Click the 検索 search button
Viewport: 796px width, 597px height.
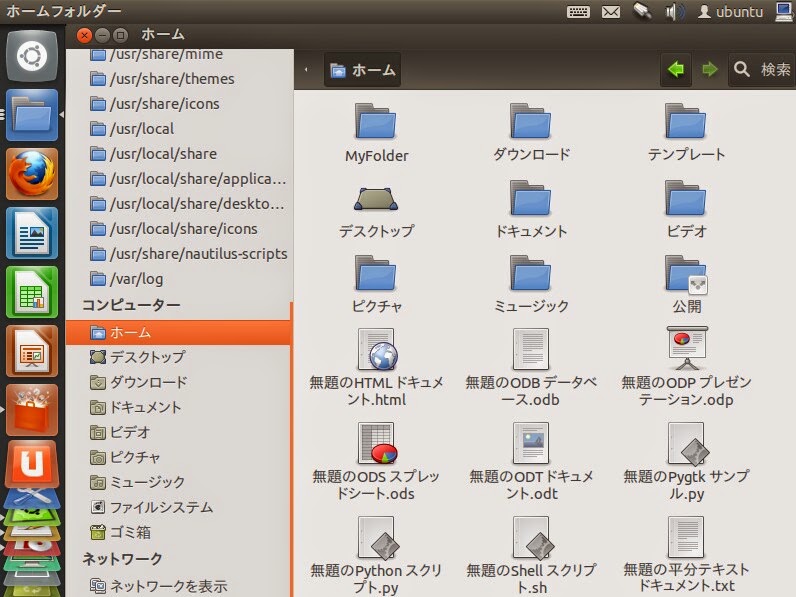point(762,69)
